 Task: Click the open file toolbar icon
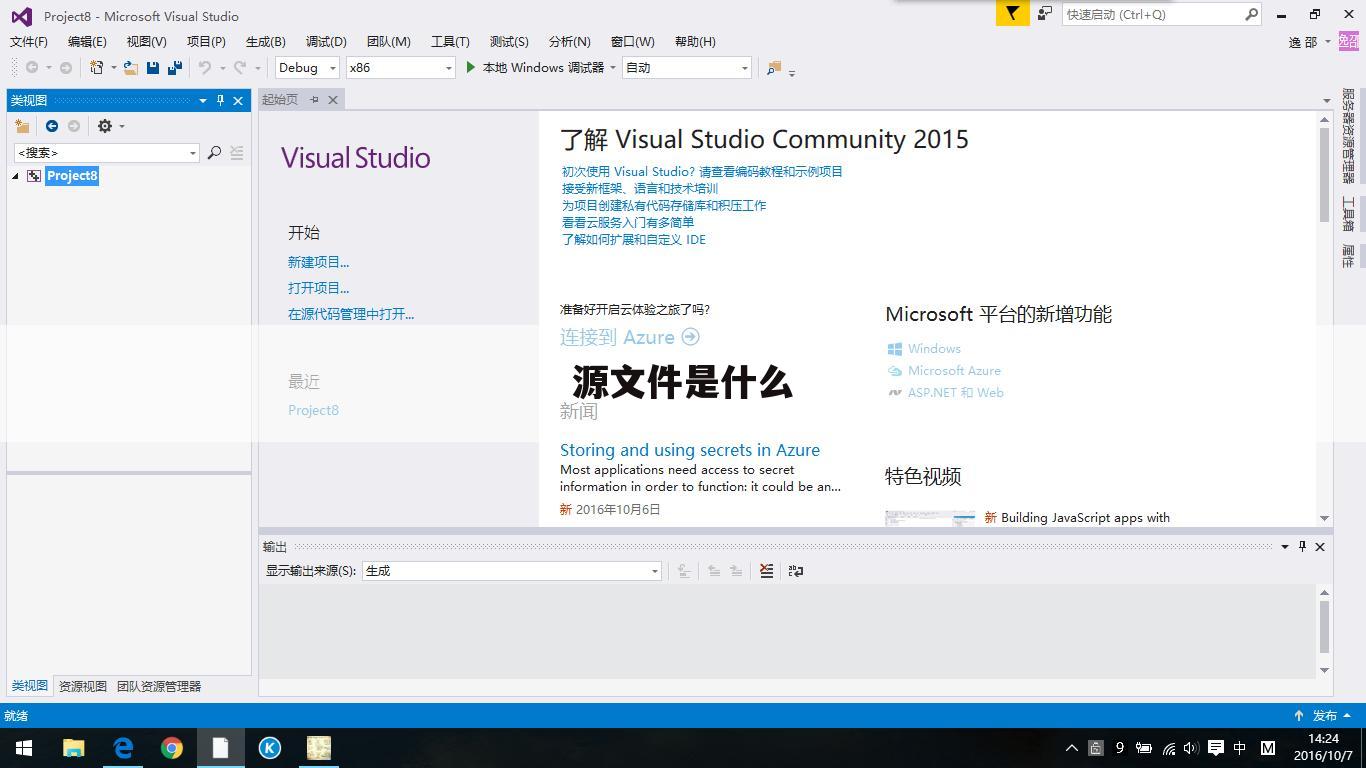click(130, 68)
